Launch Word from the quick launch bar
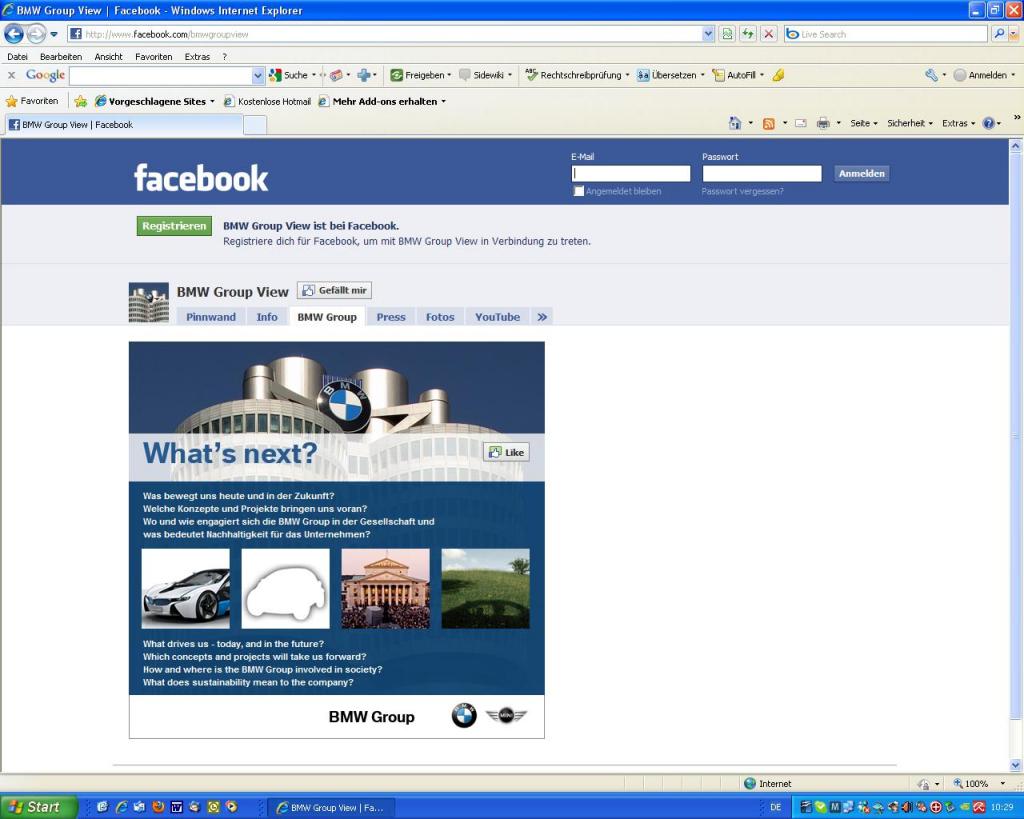Image resolution: width=1024 pixels, height=819 pixels. coord(176,807)
